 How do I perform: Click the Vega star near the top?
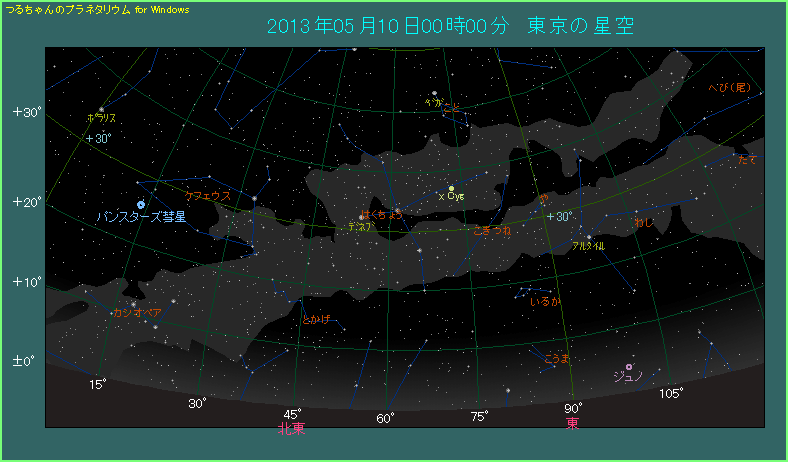434,93
